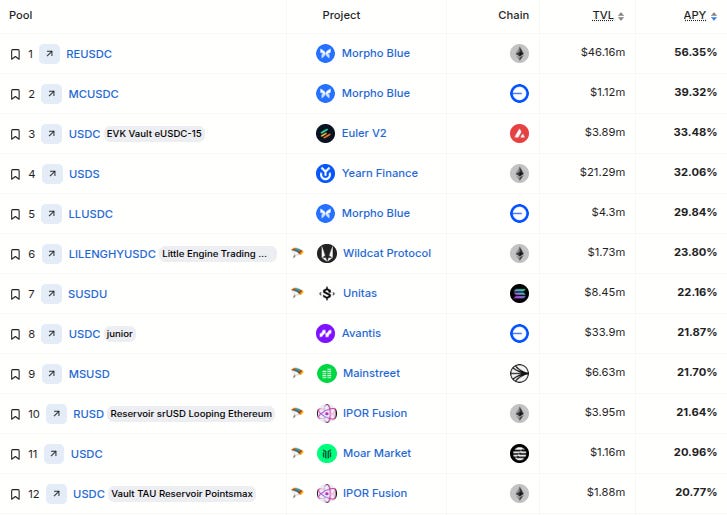The image size is (727, 515).
Task: Open the SUSDU pool link
Action: pos(88,294)
